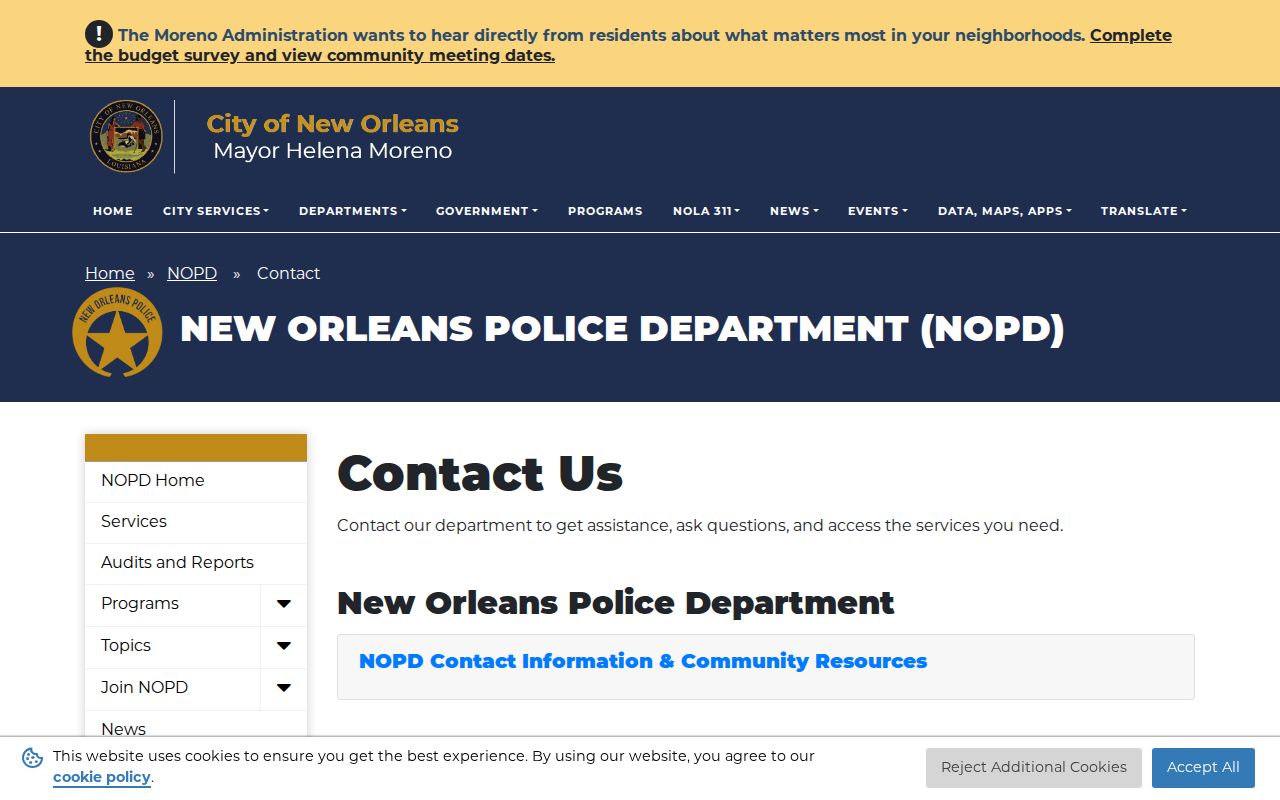Open Programs link in the sidebar

click(172, 604)
